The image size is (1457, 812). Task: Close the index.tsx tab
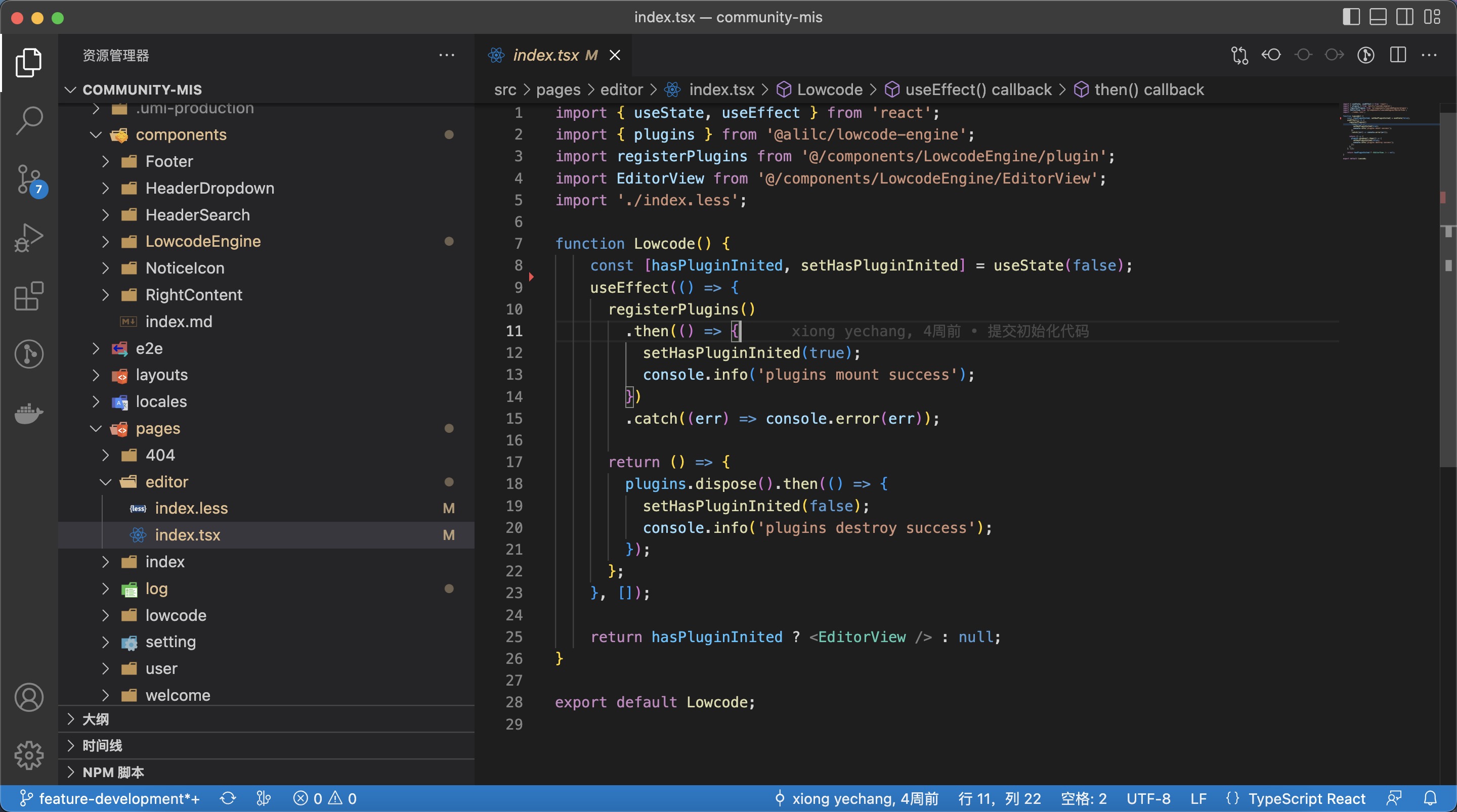pyautogui.click(x=615, y=55)
